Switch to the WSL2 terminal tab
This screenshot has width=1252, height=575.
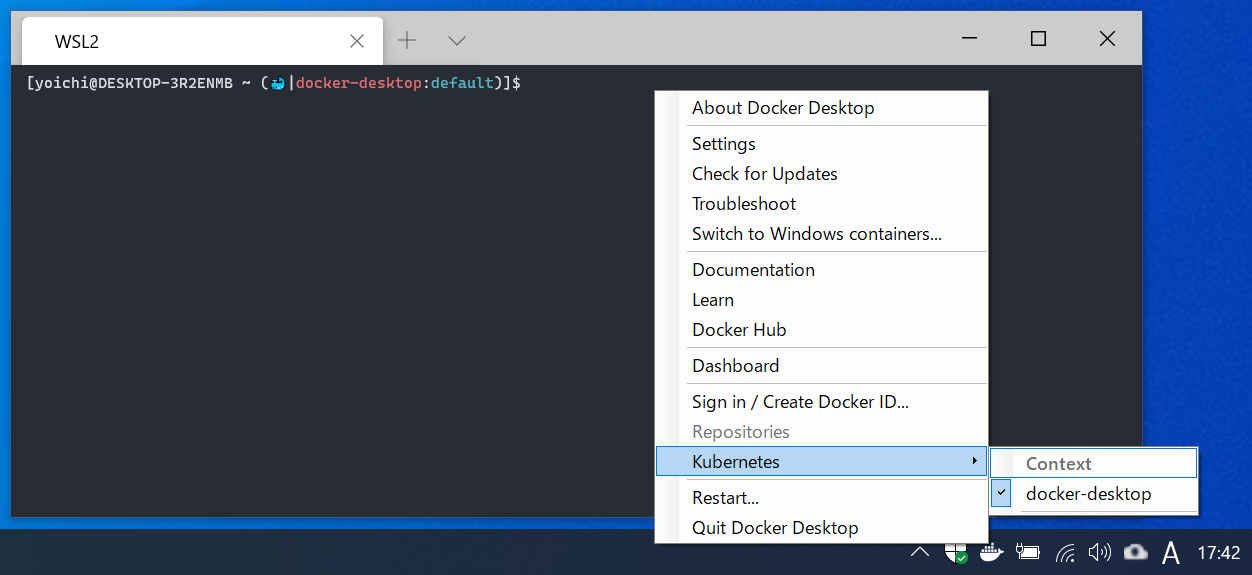(202, 41)
